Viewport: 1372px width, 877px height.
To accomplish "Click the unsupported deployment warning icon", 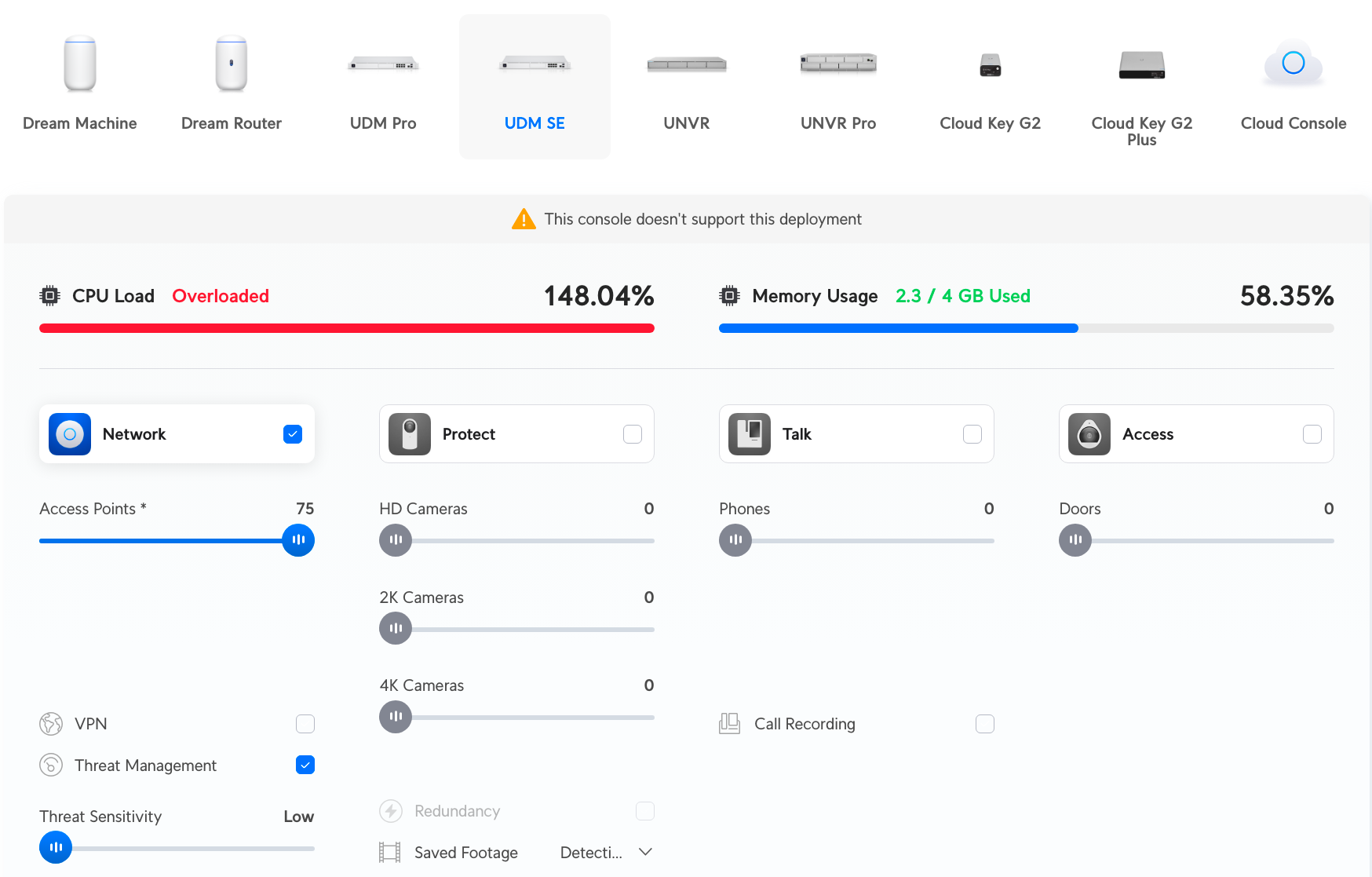I will coord(524,219).
